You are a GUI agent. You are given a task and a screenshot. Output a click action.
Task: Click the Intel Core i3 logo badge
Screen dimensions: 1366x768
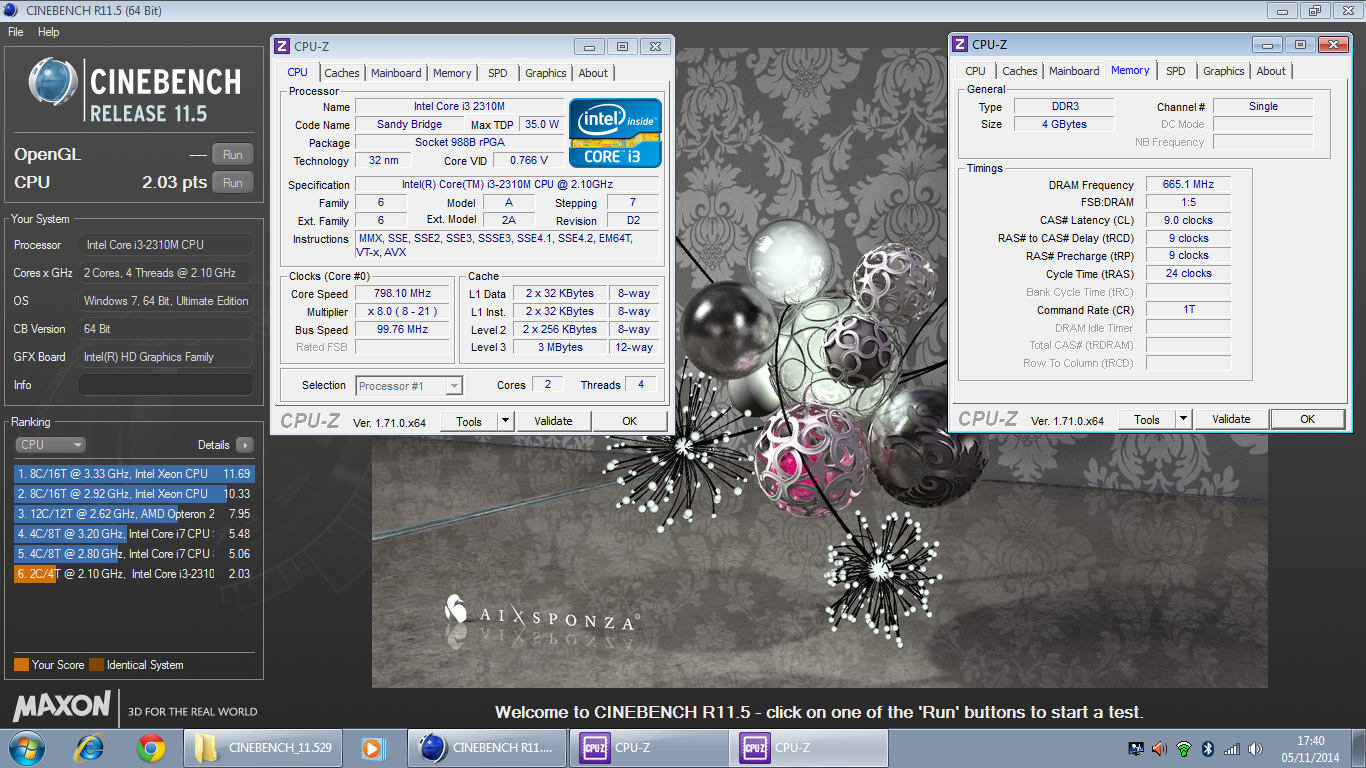coord(615,133)
